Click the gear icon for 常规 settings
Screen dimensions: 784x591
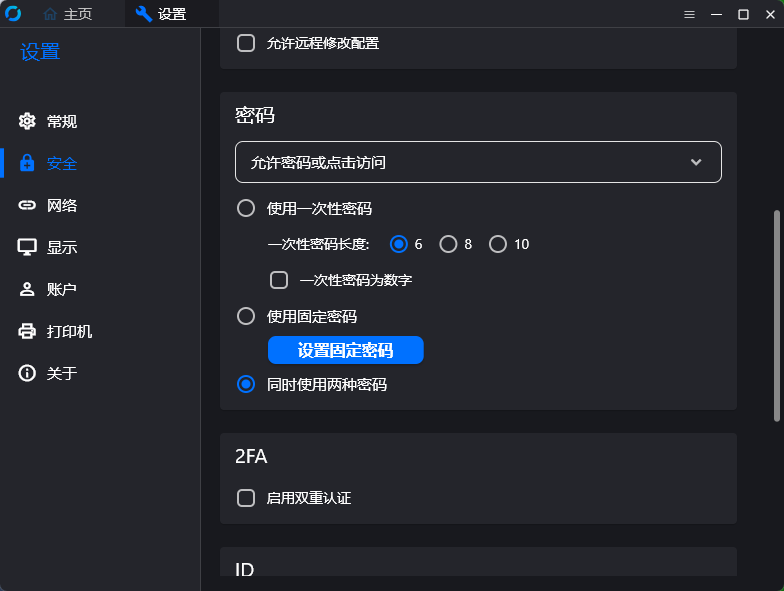click(27, 121)
